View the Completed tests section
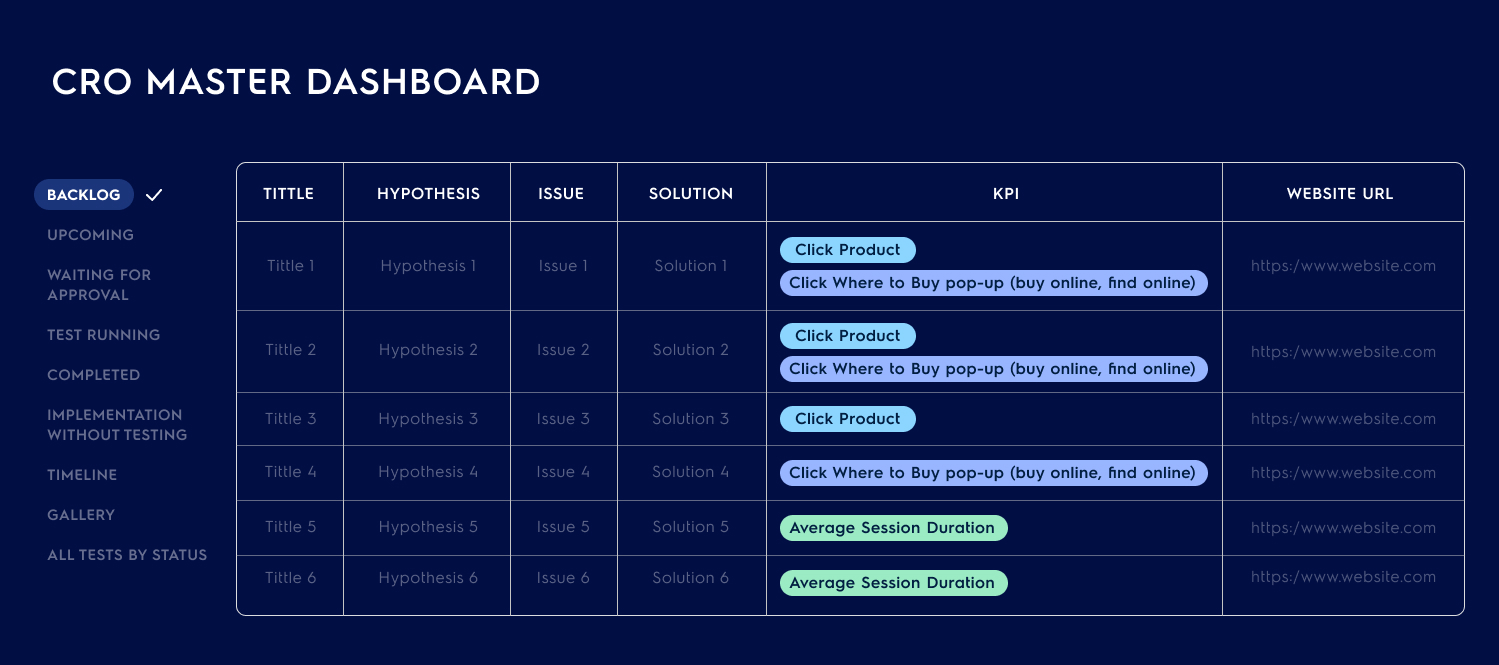 pyautogui.click(x=93, y=375)
